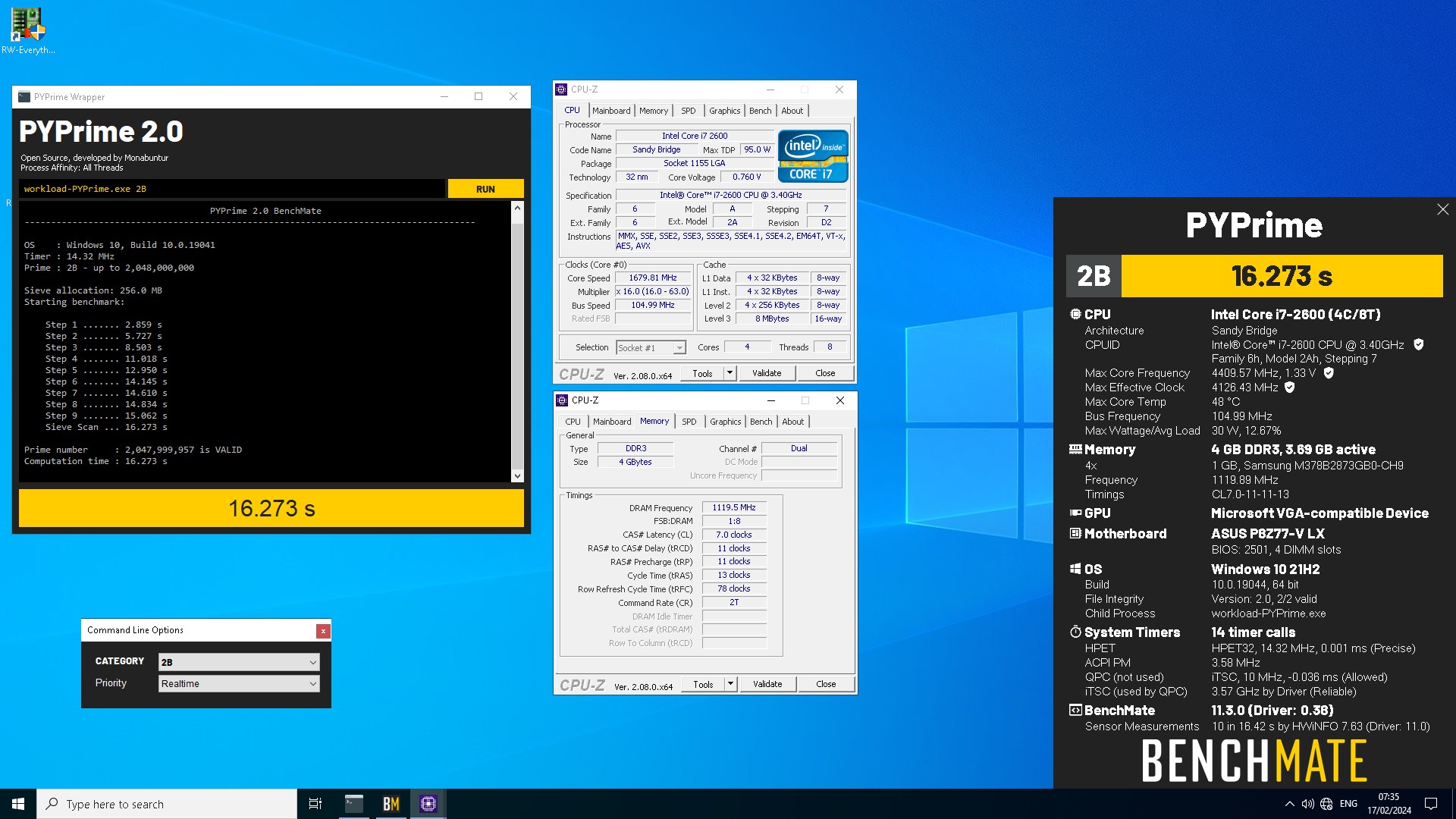
Task: Click Close button in upper CPU-Z
Action: pos(825,373)
